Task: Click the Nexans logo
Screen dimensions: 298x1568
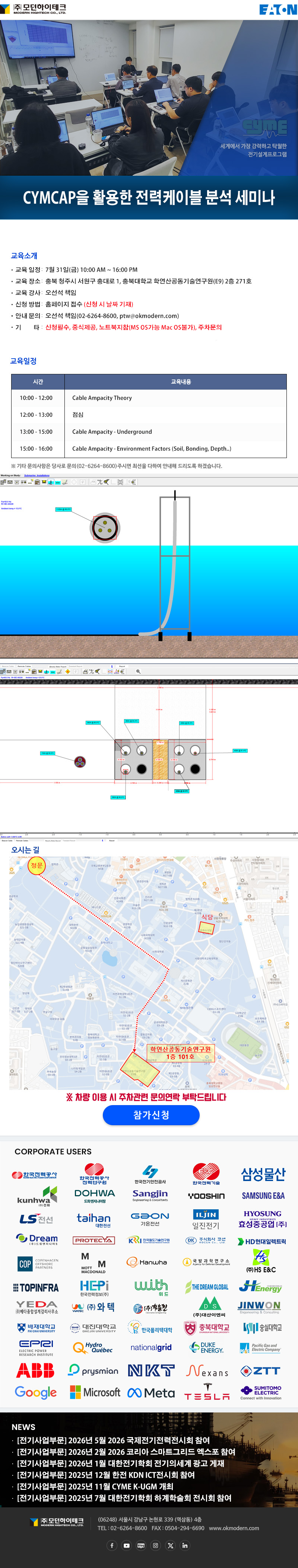Action: click(x=207, y=1370)
